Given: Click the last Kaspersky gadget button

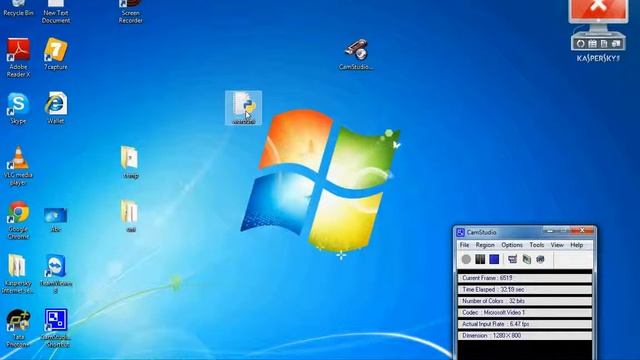Looking at the screenshot, I should [616, 44].
